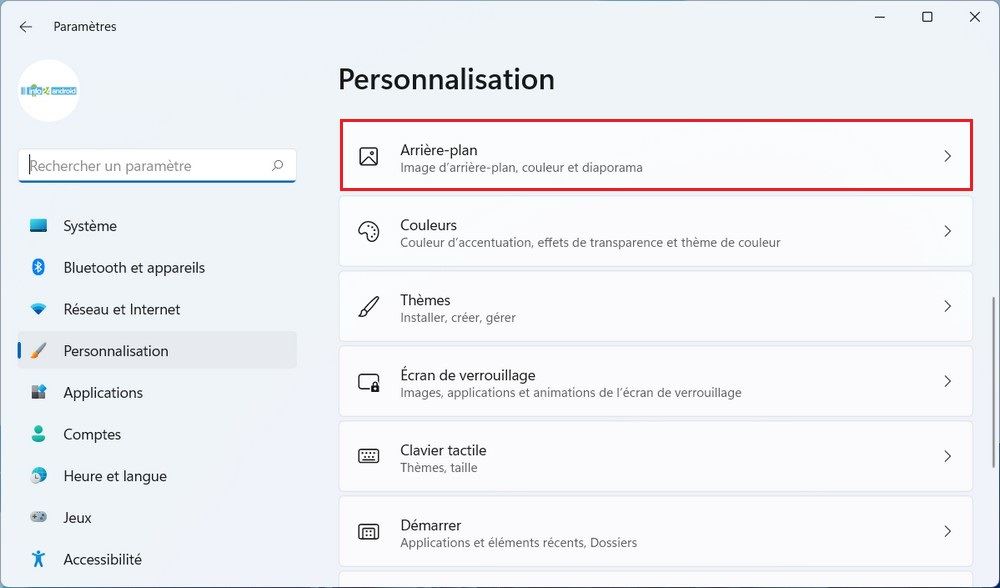Image resolution: width=1000 pixels, height=588 pixels.
Task: Open the Thèmes chevron arrow
Action: click(948, 307)
